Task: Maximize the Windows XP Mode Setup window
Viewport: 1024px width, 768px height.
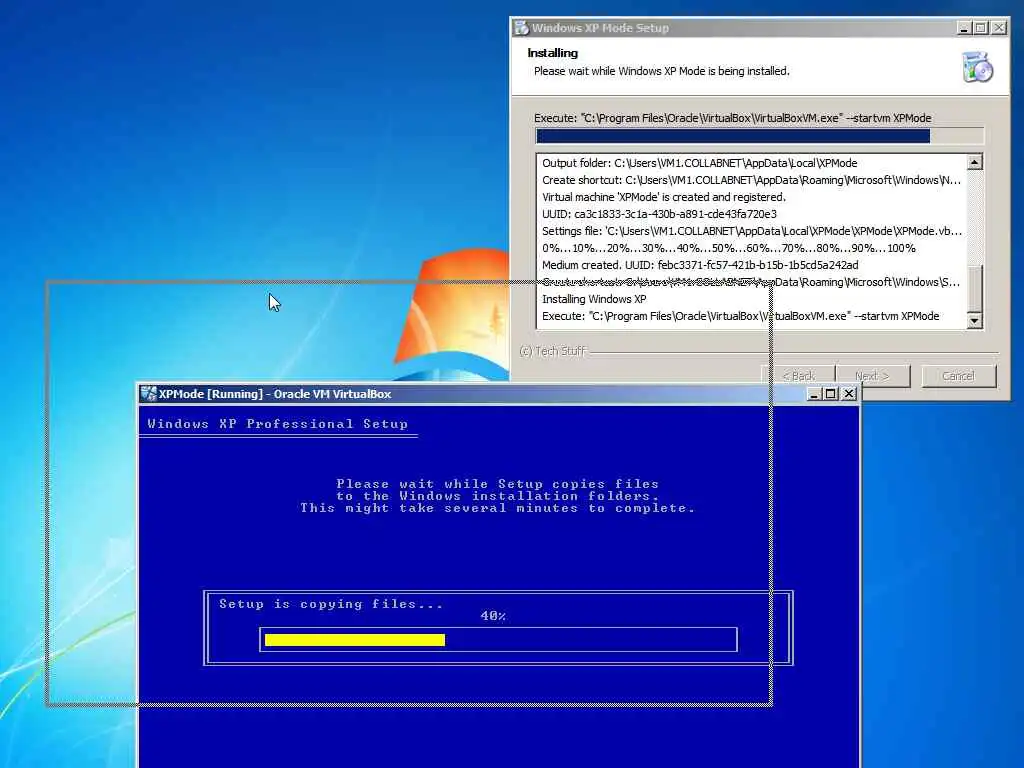Action: (981, 28)
